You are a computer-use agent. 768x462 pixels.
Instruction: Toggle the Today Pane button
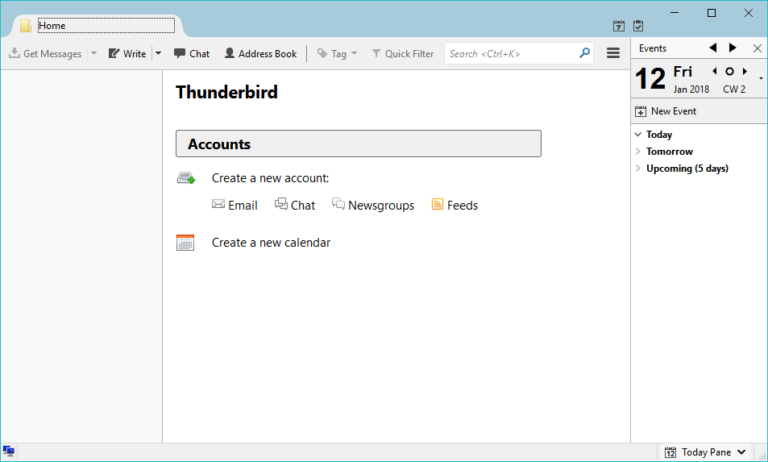[x=699, y=452]
